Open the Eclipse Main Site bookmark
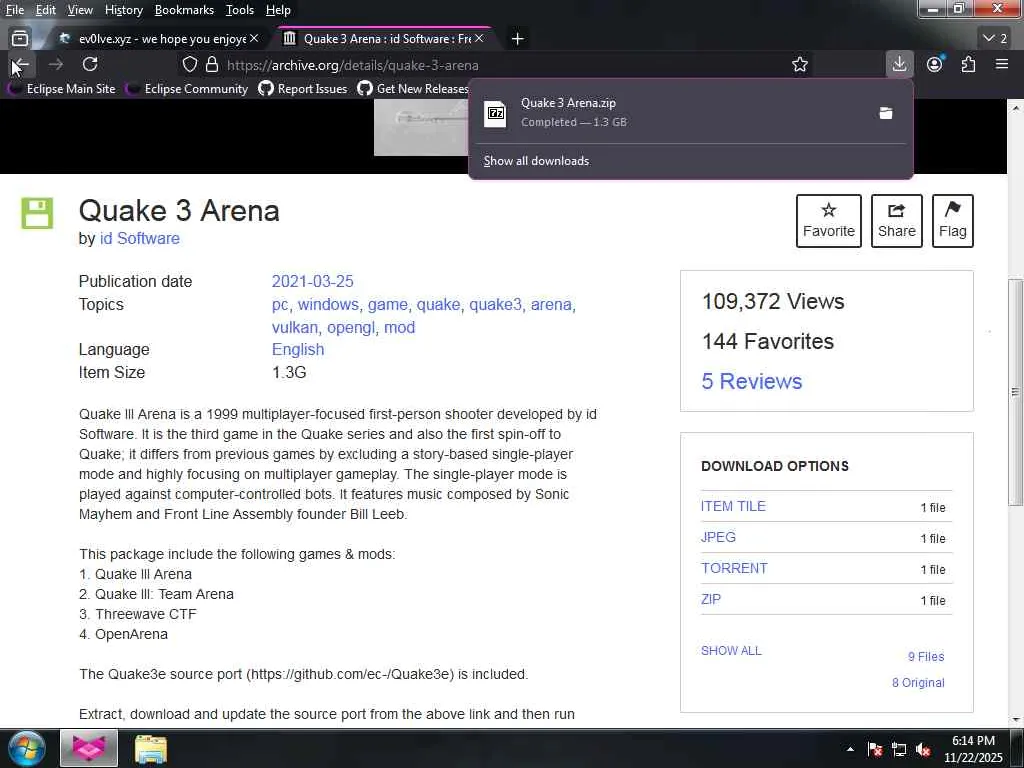Screen dimensions: 1024x768 coord(63,88)
